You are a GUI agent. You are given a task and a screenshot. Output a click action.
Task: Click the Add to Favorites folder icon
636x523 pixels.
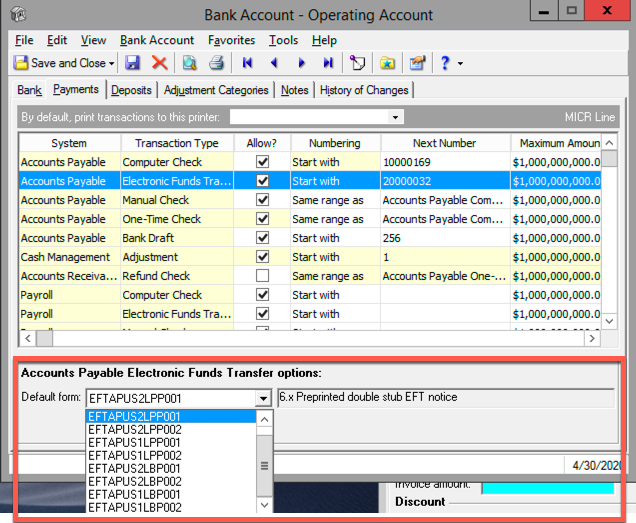pos(387,63)
